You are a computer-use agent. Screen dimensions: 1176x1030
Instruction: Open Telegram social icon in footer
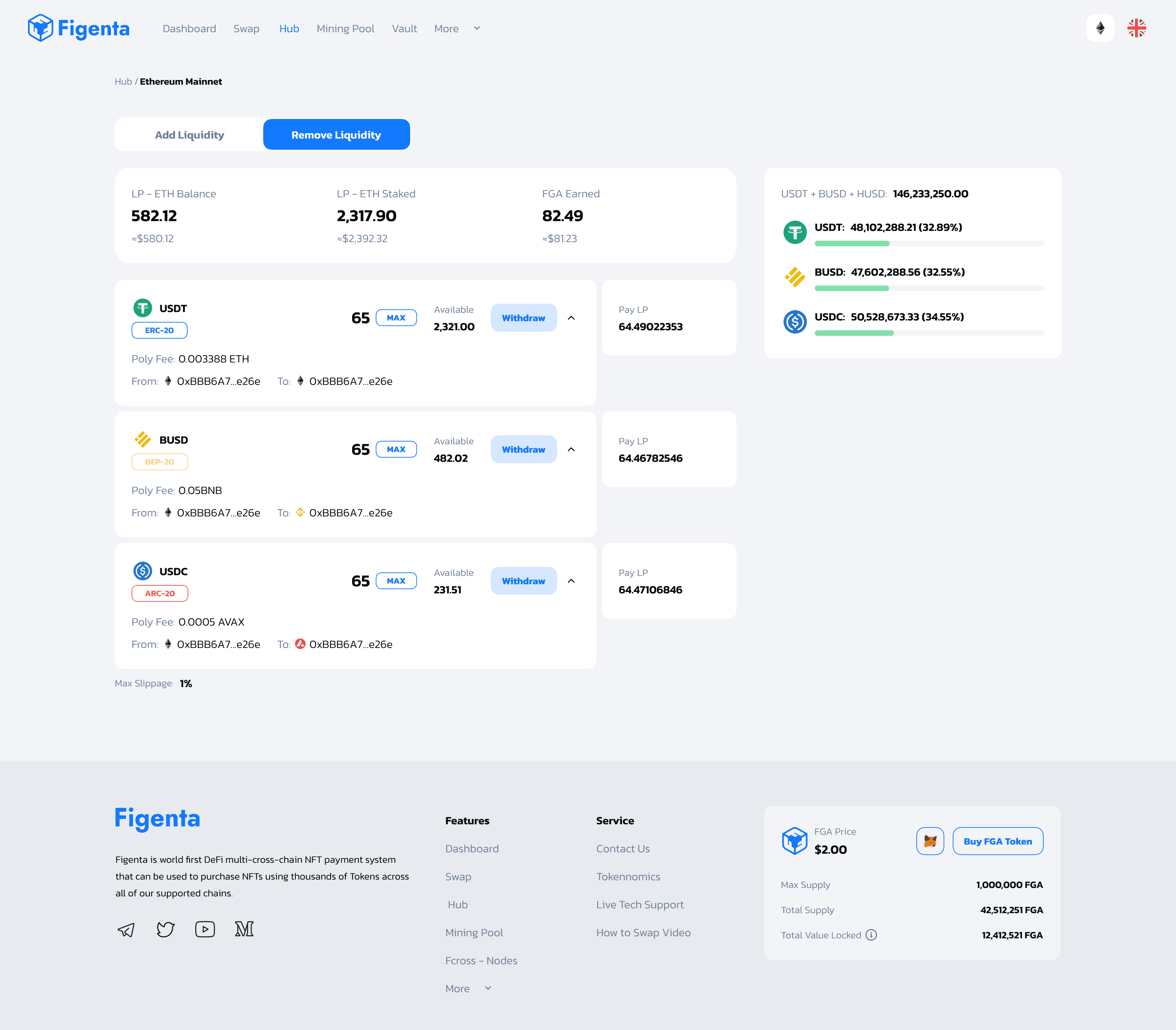point(126,929)
